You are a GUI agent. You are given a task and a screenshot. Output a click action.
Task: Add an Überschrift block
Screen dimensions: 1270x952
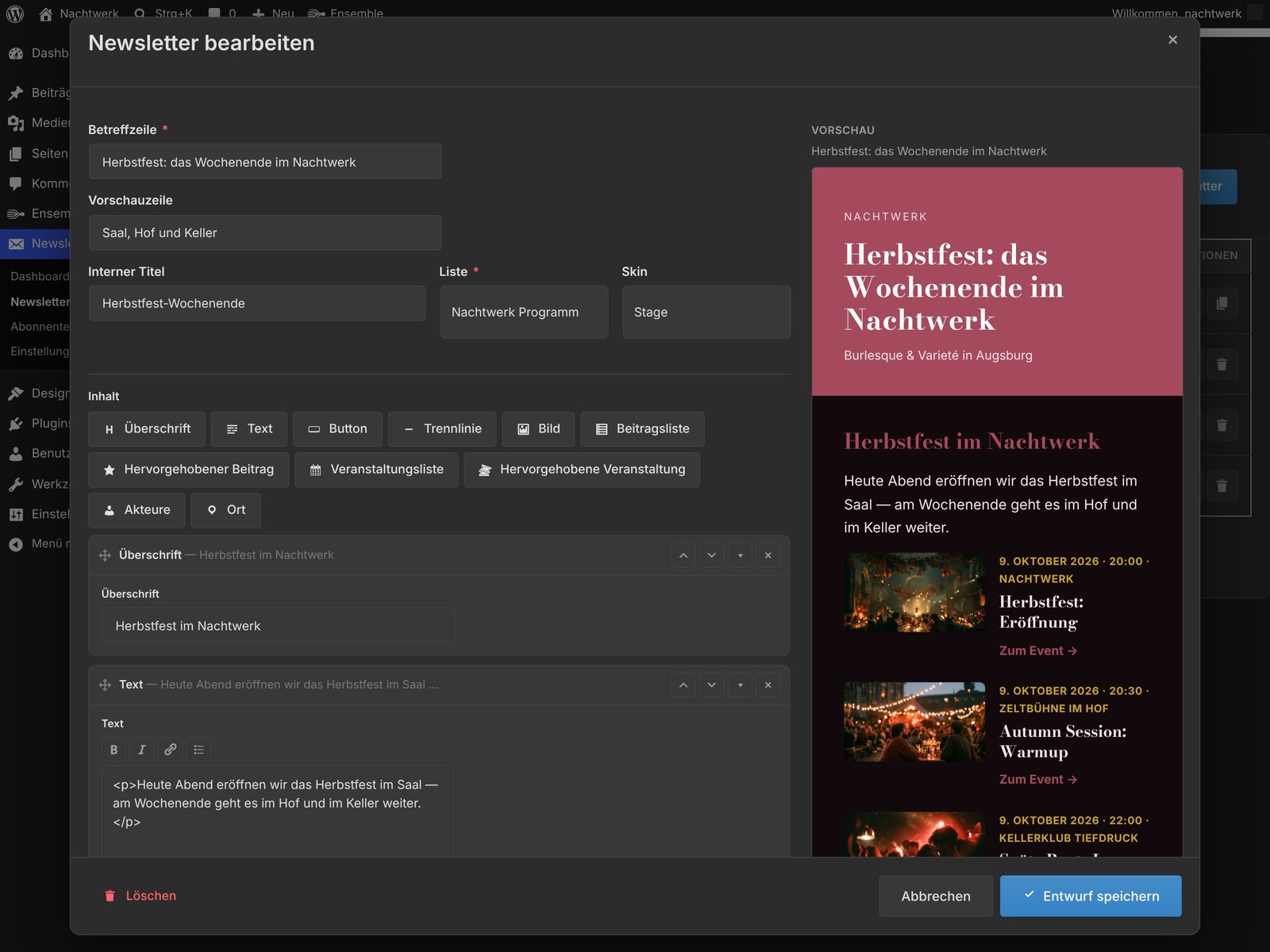[x=147, y=429]
